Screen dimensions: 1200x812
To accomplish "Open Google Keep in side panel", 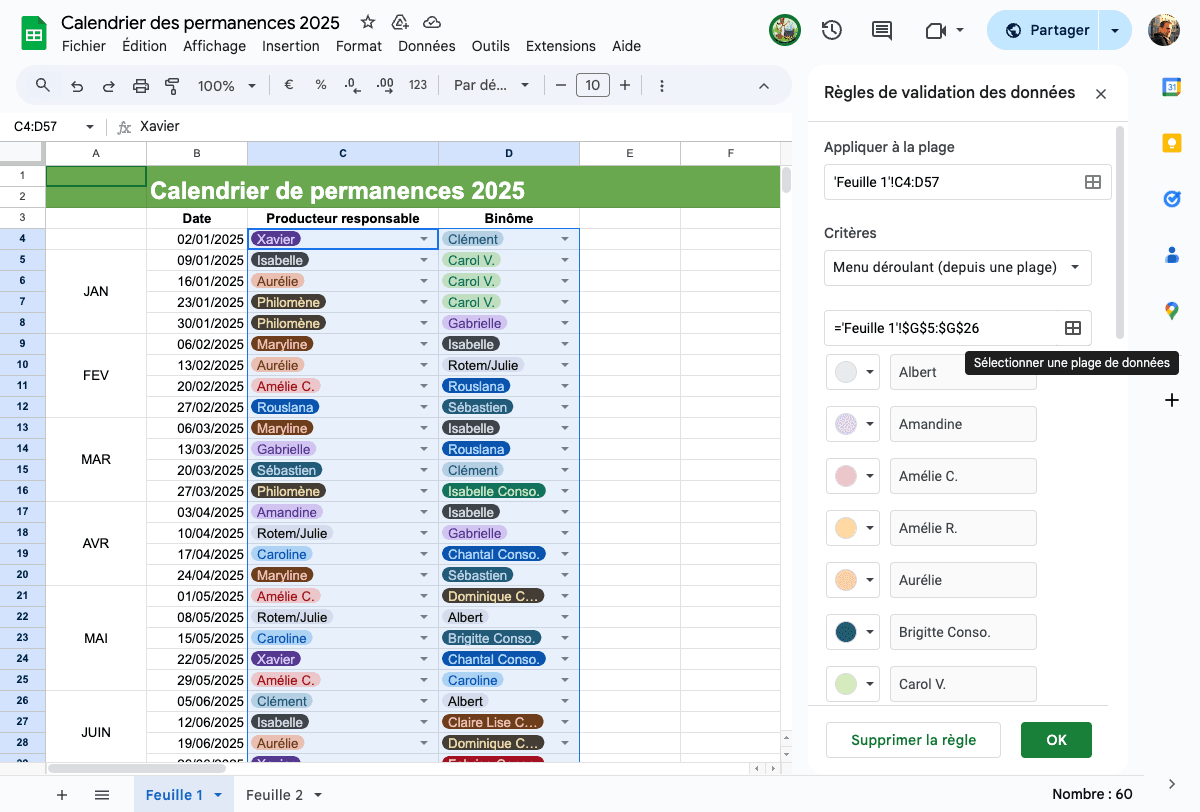I will click(1172, 143).
